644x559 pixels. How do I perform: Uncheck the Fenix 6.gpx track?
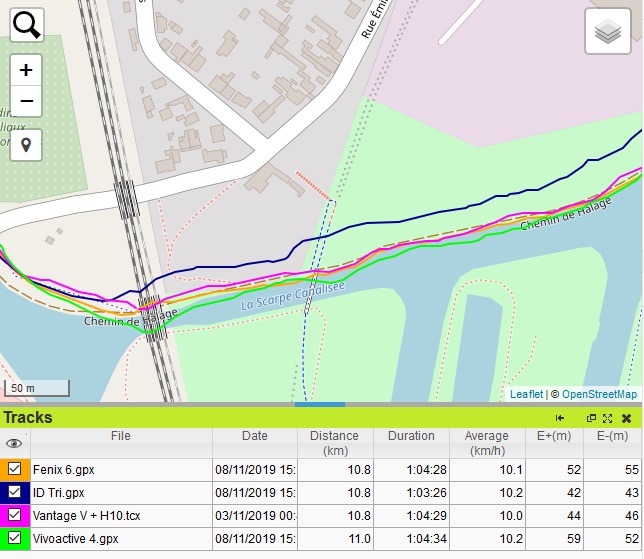(x=15, y=468)
